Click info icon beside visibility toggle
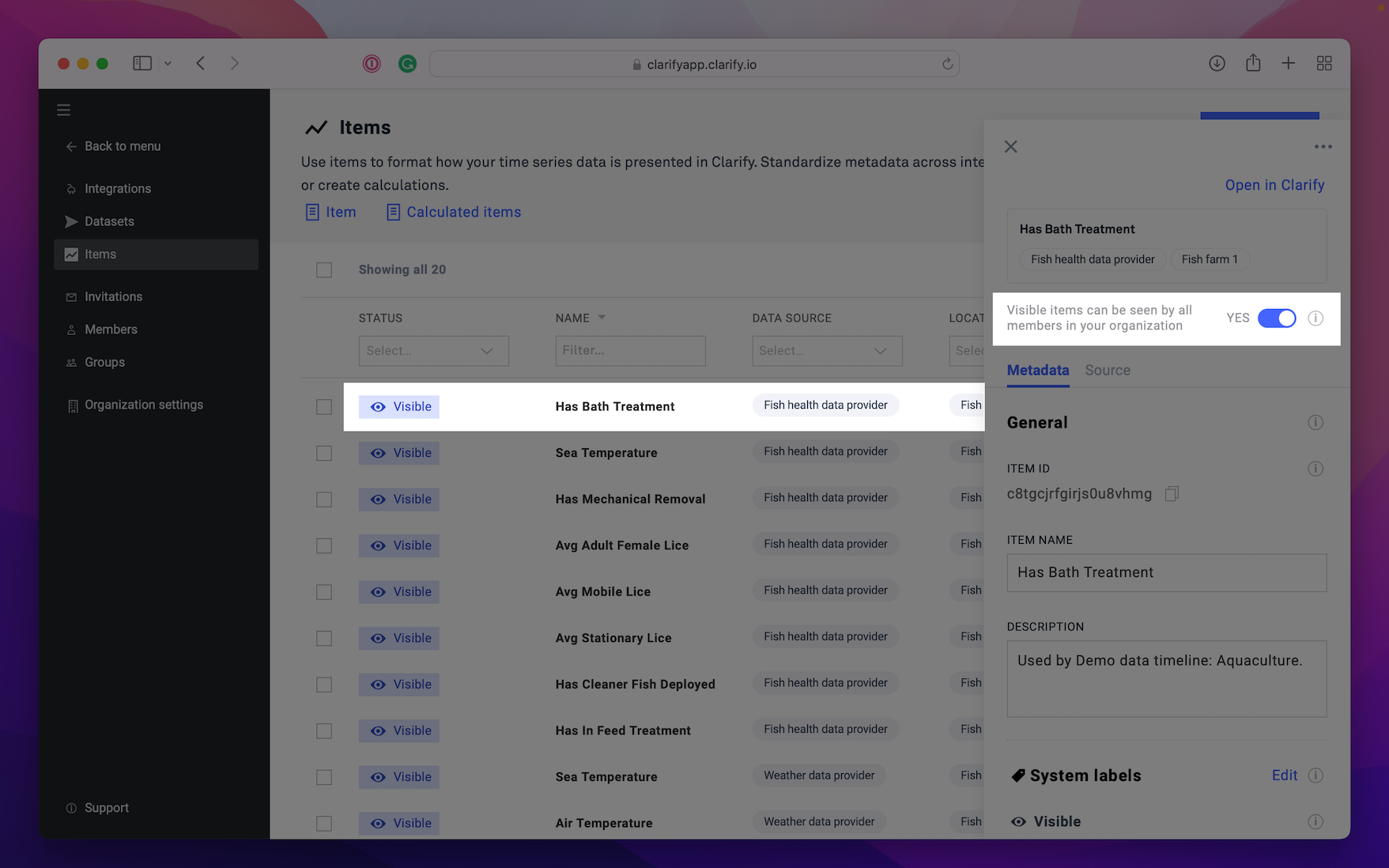The width and height of the screenshot is (1389, 868). 1315,319
